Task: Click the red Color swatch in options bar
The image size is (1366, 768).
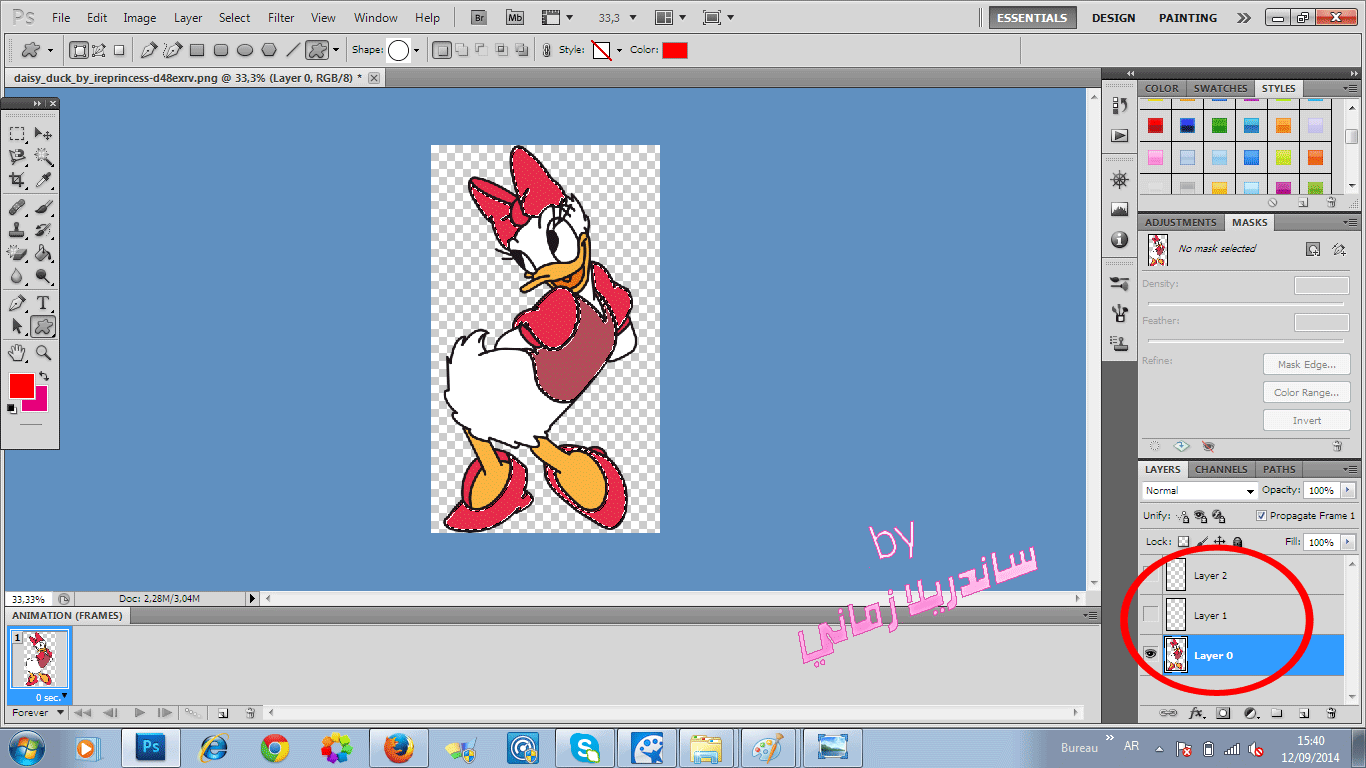Action: (675, 50)
